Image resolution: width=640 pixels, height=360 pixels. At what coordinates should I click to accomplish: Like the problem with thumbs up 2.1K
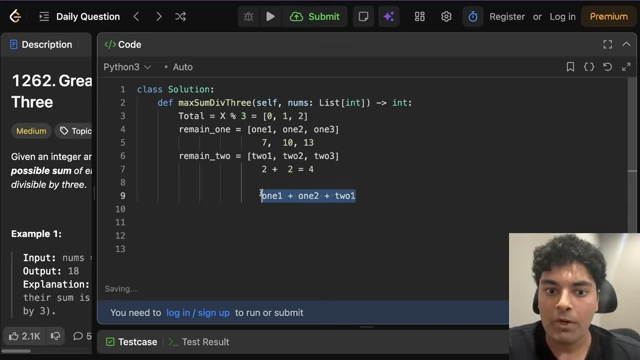point(24,336)
